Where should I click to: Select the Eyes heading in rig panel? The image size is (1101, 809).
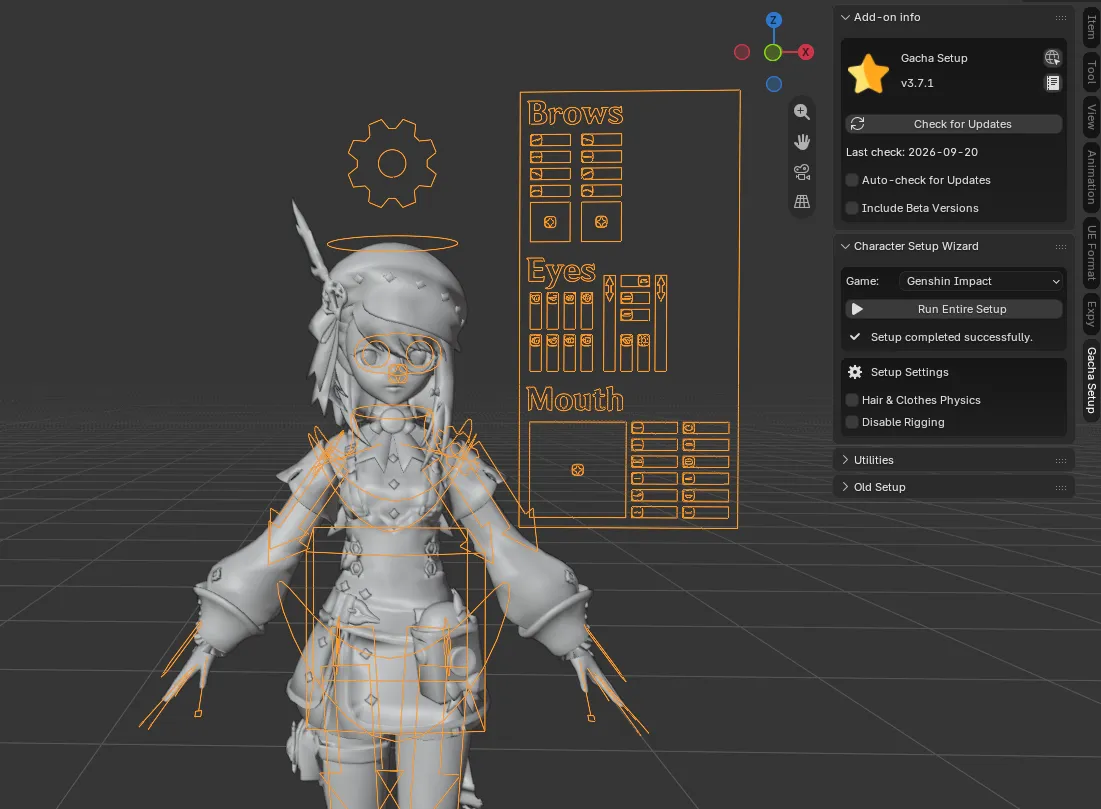click(x=561, y=271)
